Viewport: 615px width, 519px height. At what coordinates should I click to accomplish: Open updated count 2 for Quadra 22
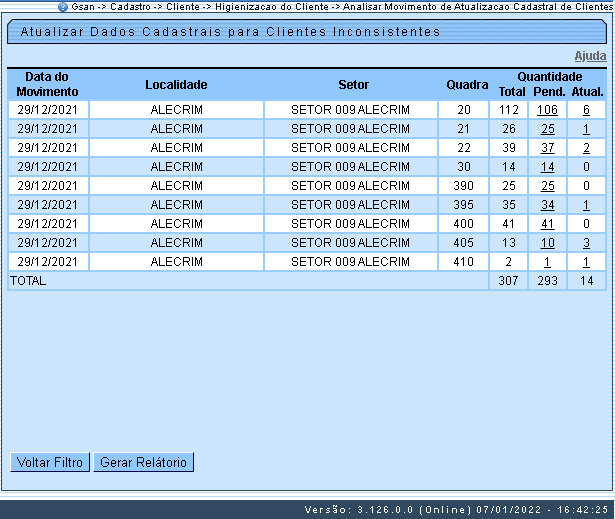point(586,148)
